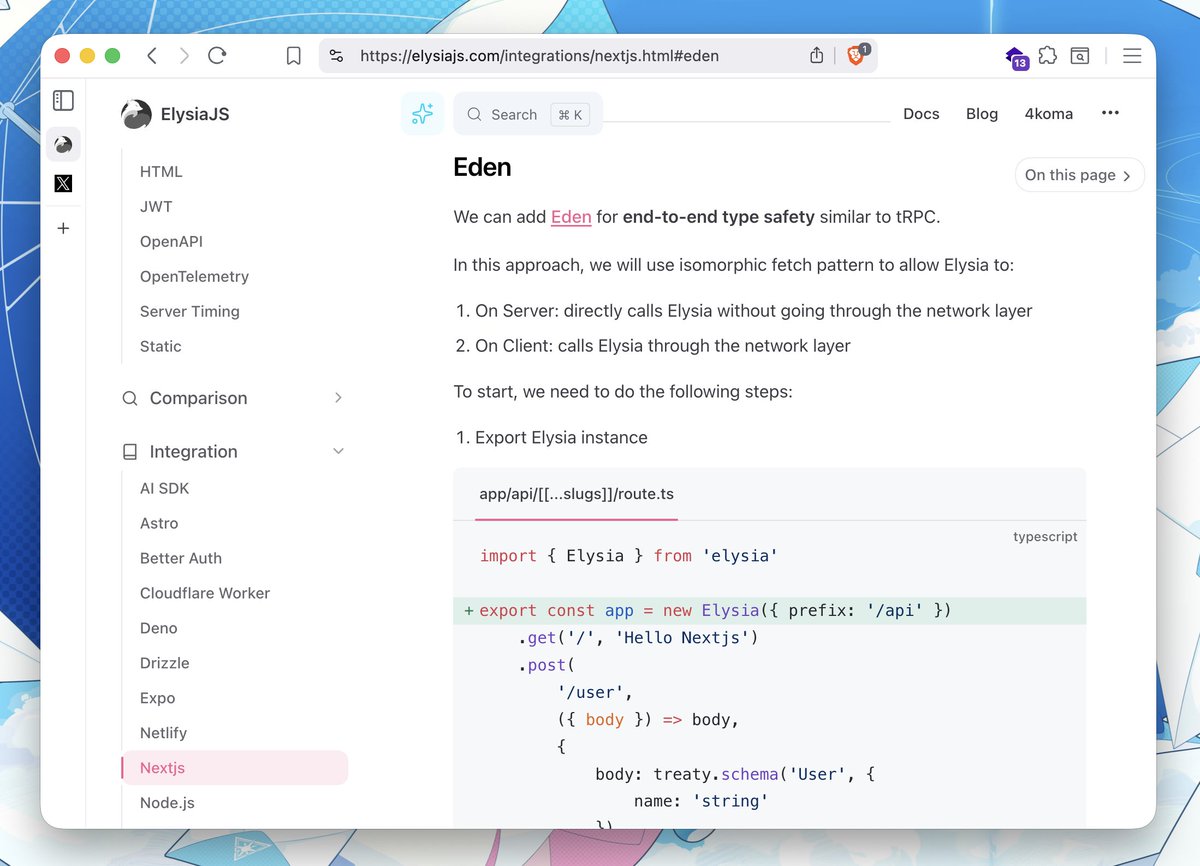1200x866 pixels.
Task: Select the app/api/[[...slugs]]/route.ts code tab
Action: pos(576,494)
